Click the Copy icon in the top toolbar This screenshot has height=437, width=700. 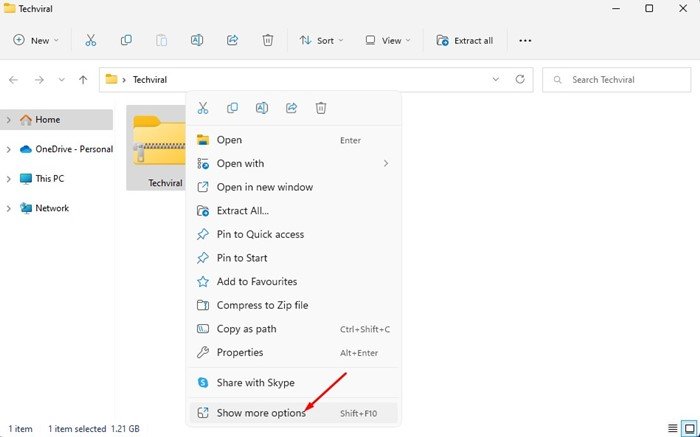(126, 40)
